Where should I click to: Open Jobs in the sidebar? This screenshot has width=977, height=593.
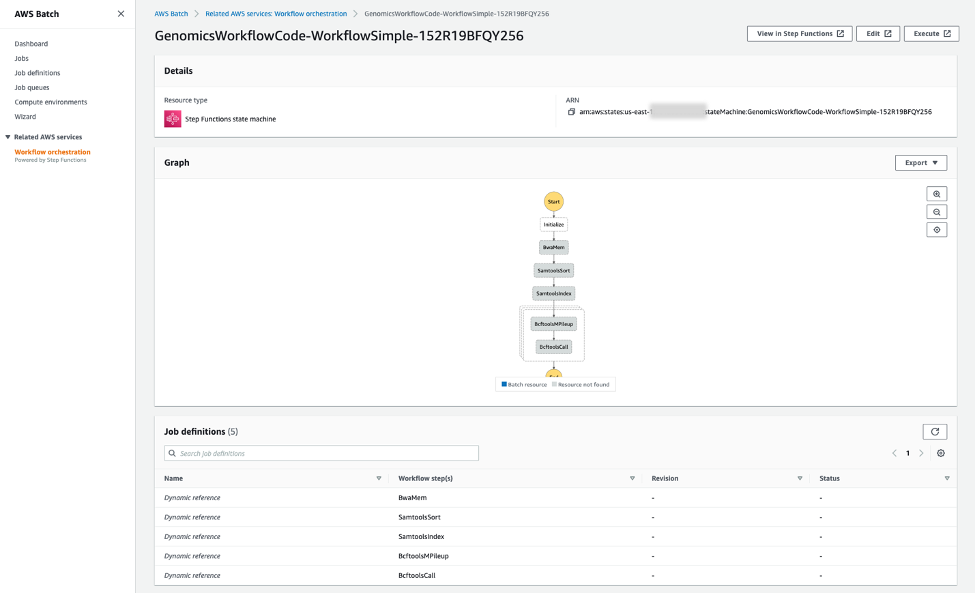[x=21, y=59]
